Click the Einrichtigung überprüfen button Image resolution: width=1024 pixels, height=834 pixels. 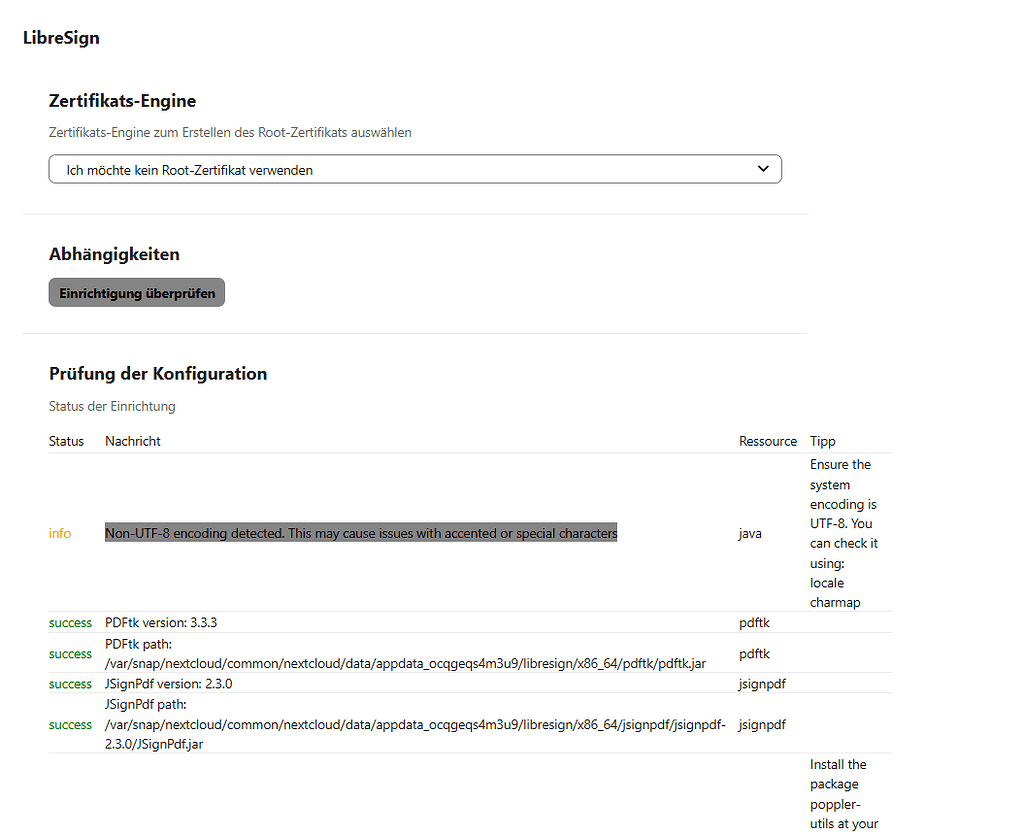[x=136, y=292]
